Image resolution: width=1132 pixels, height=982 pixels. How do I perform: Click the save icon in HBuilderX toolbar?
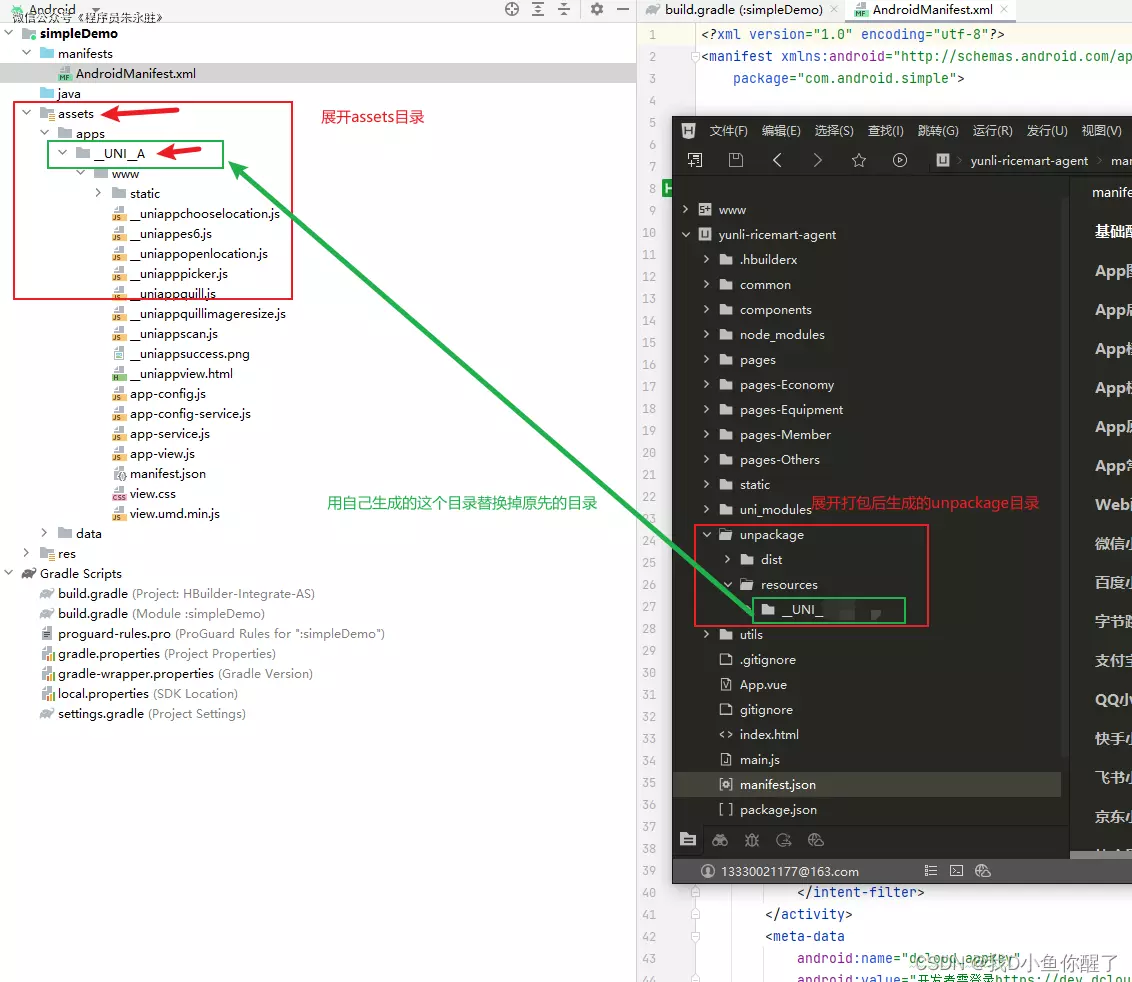point(736,160)
